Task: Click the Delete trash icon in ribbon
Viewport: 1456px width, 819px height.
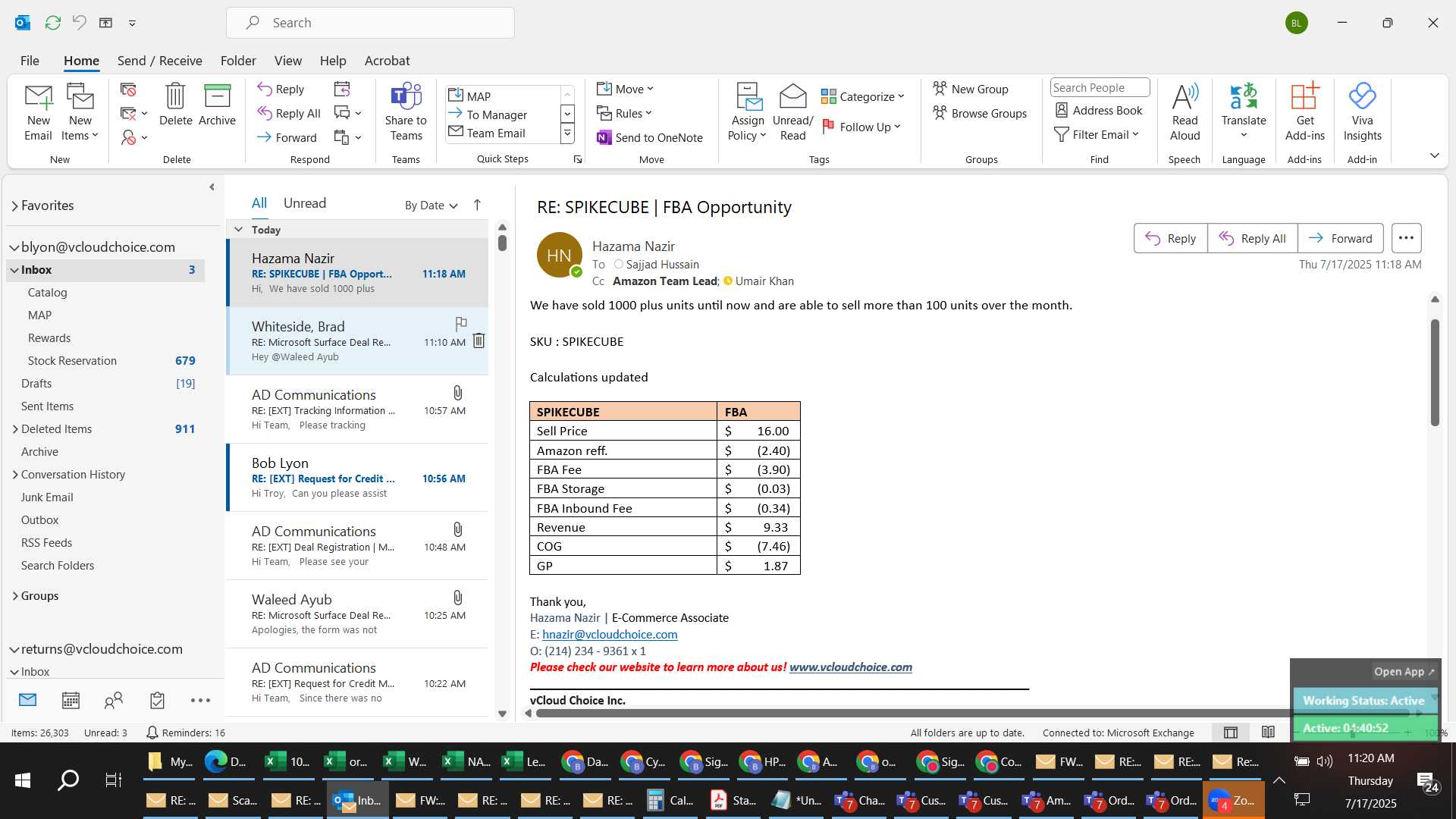Action: (175, 96)
